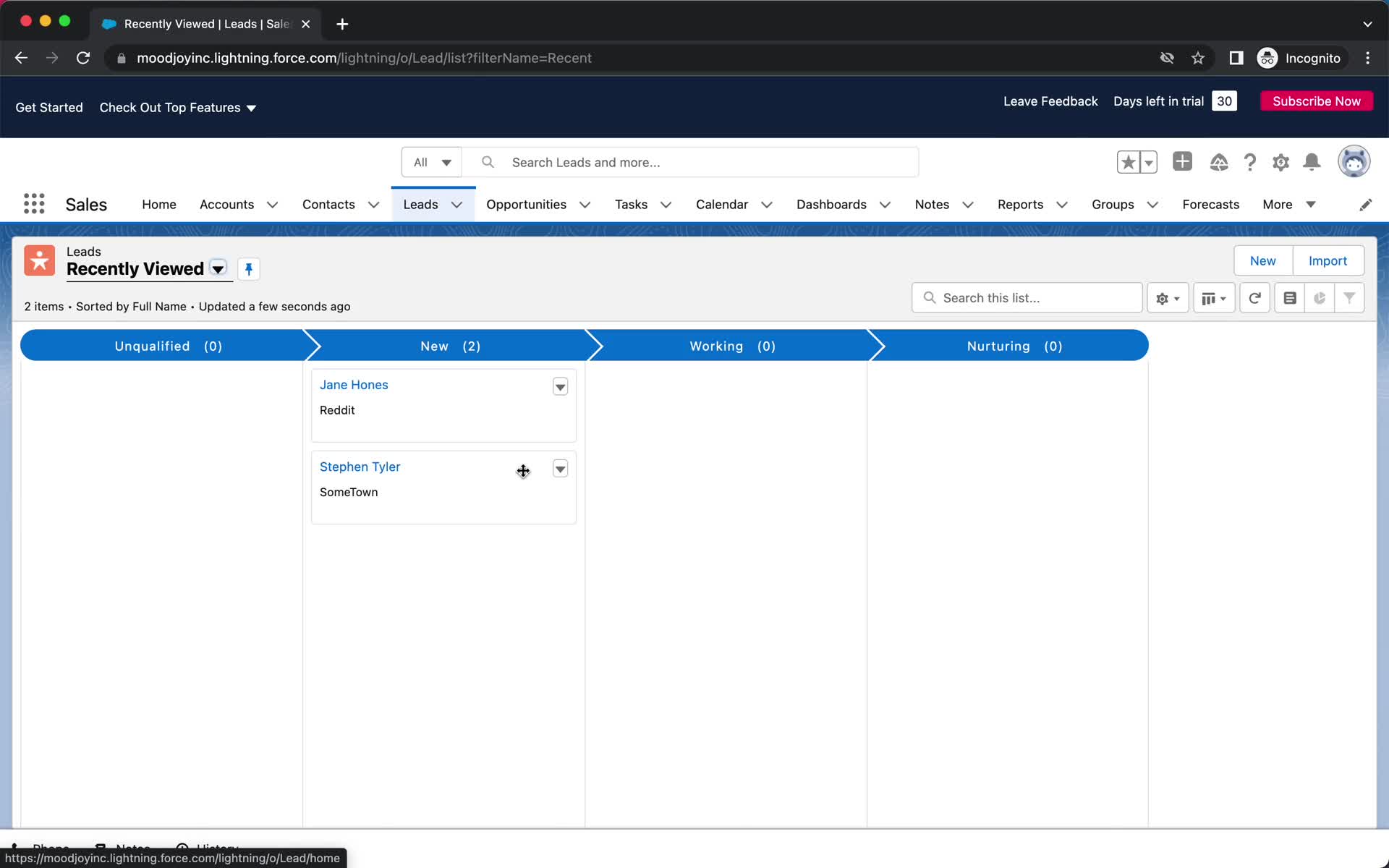Open the Notes tab
The image size is (1389, 868).
coord(932,205)
